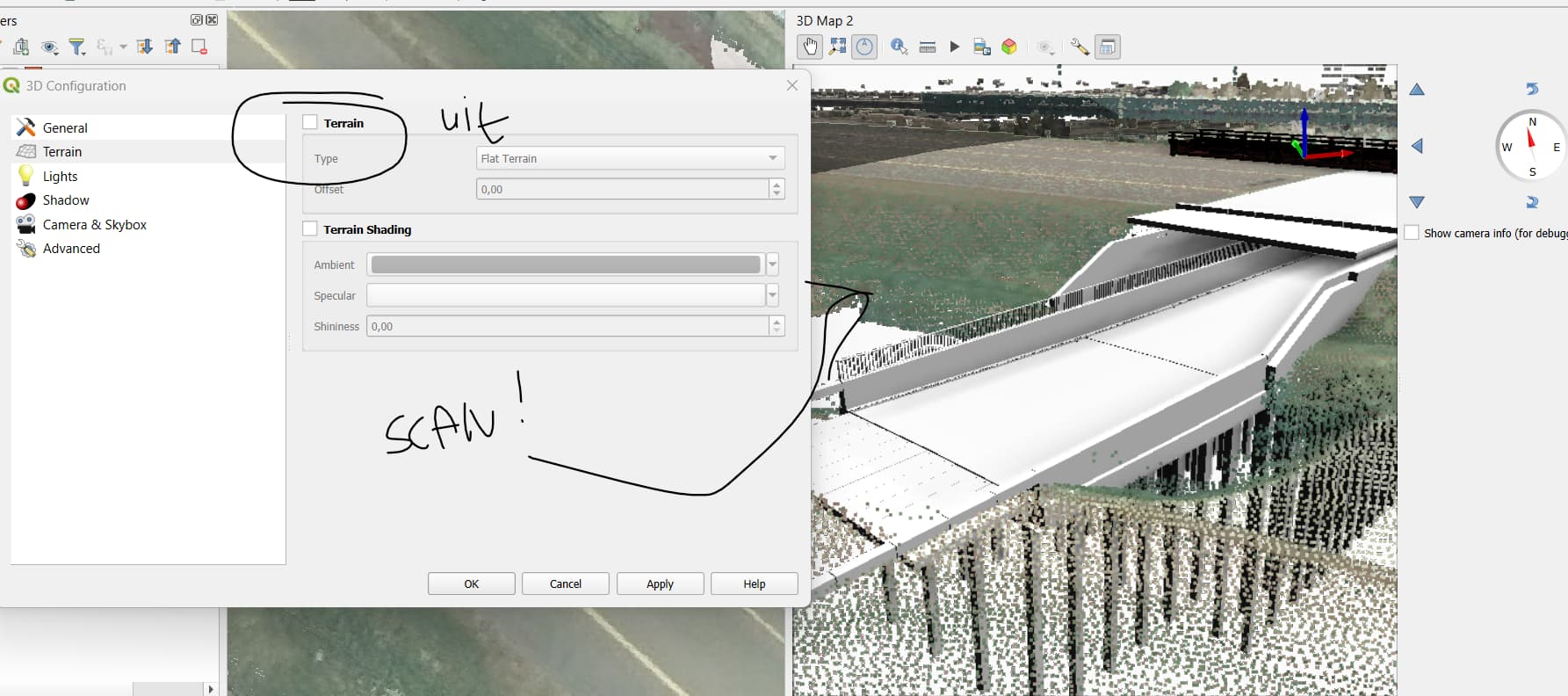The image size is (1568, 696).
Task: Activate the Identify tool in 3D Map toolbar
Action: click(899, 47)
